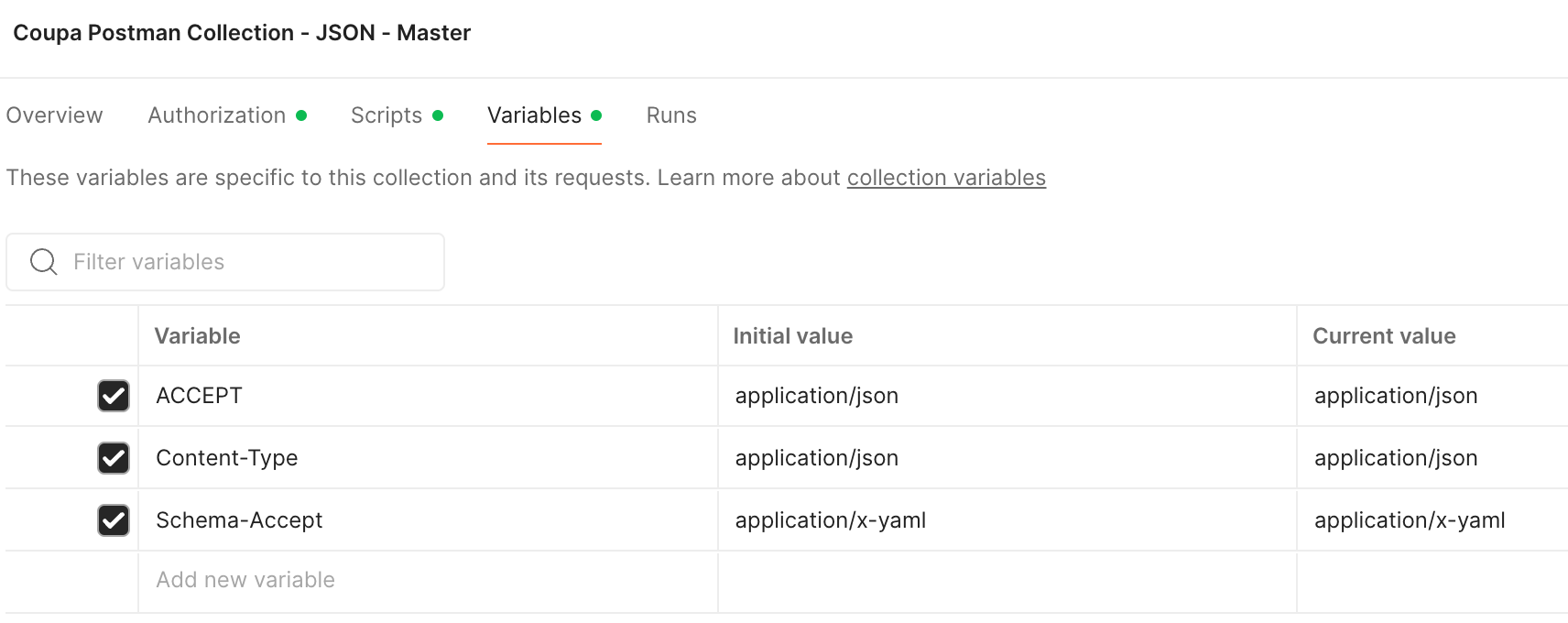Click the Content-Type variable name cell

coord(428,458)
